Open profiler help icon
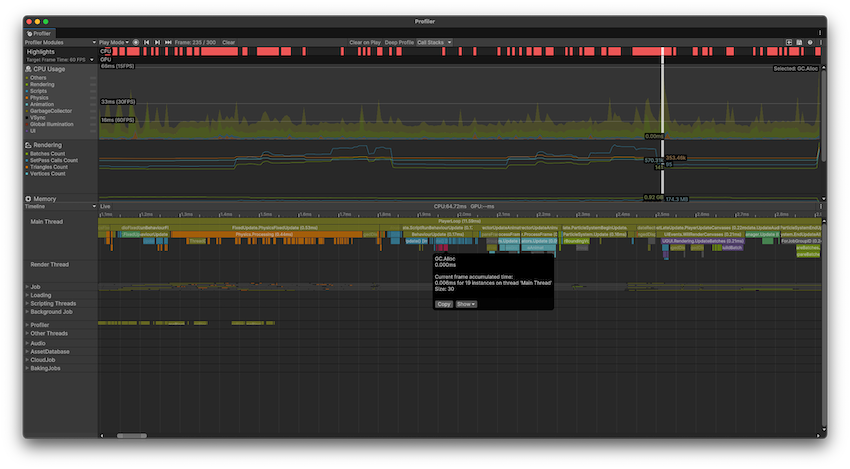 [810, 42]
